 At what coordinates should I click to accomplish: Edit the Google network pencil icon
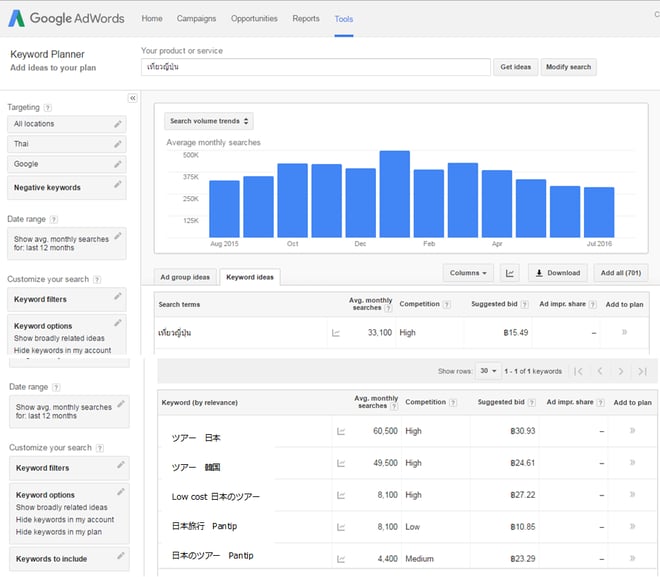[118, 164]
